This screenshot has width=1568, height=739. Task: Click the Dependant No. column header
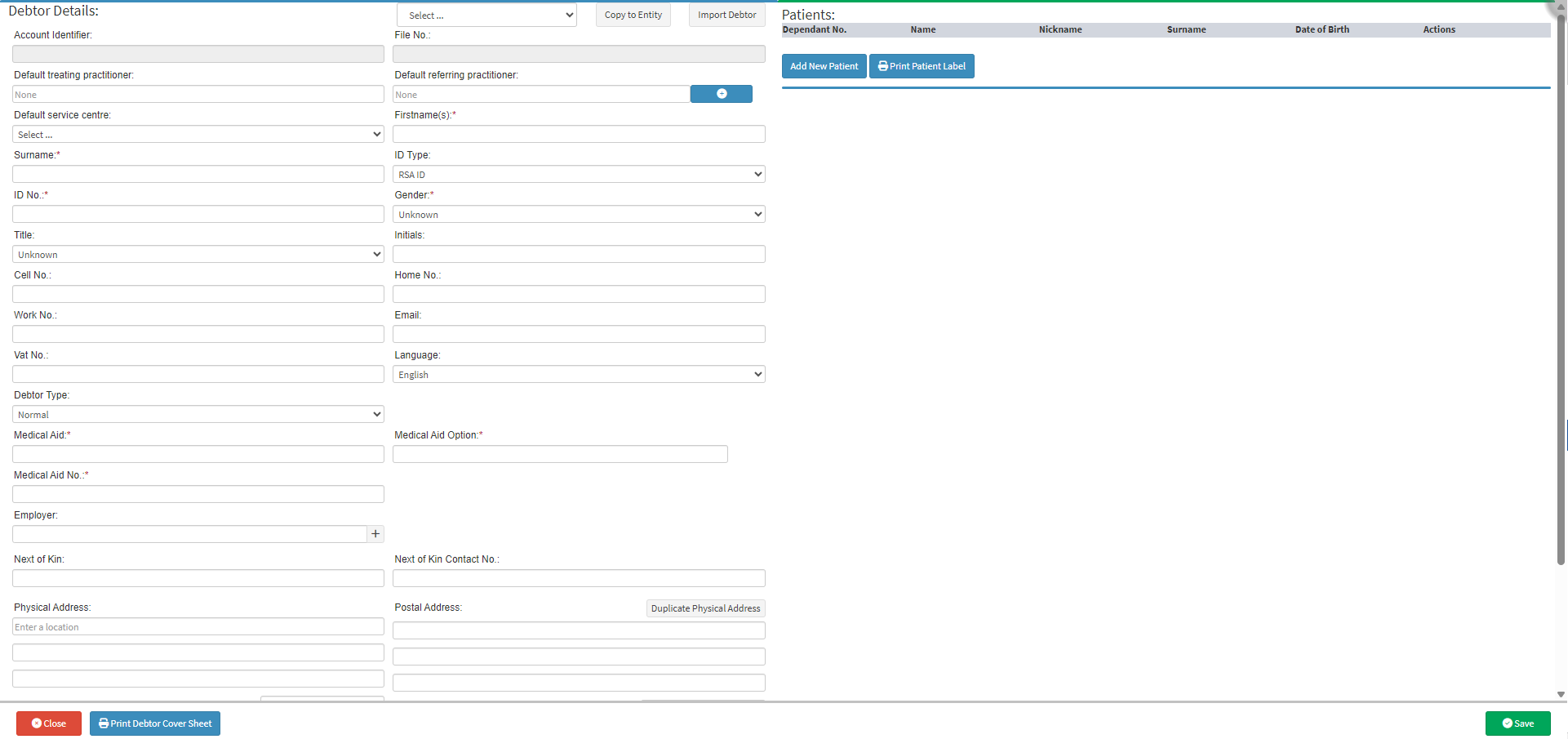click(815, 29)
